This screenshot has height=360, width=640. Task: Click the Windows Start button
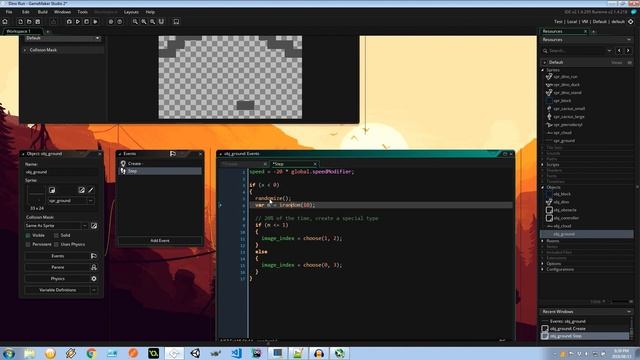[9, 353]
